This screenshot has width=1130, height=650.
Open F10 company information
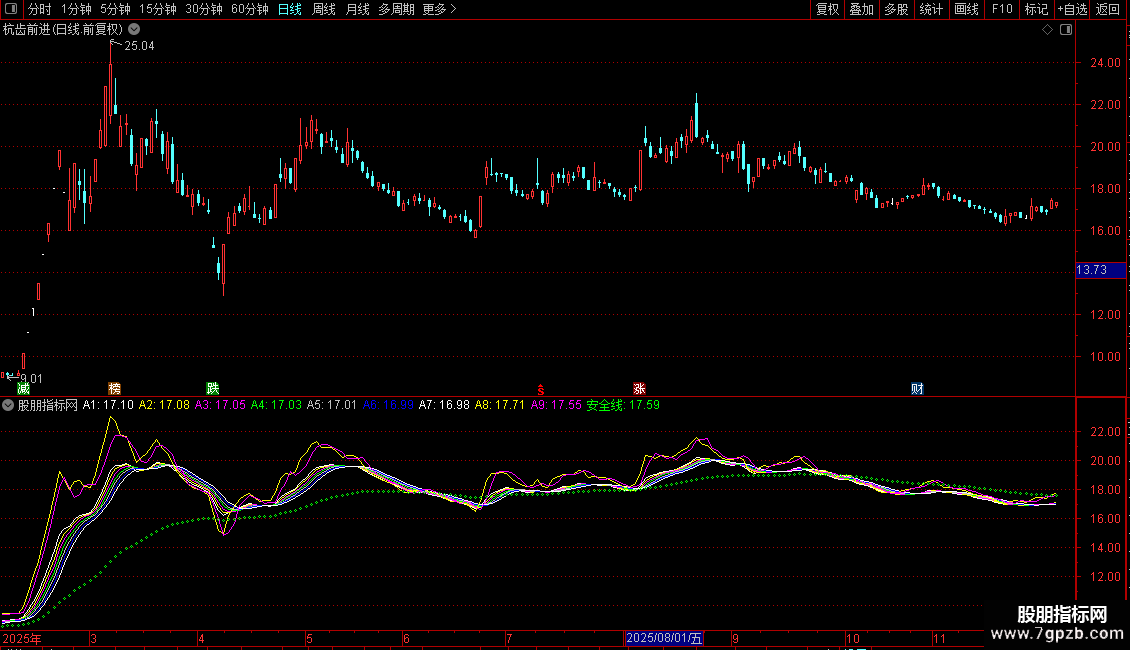pyautogui.click(x=1001, y=9)
